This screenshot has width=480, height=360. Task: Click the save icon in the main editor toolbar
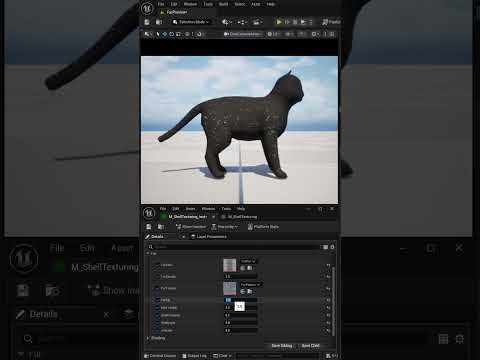tap(147, 22)
